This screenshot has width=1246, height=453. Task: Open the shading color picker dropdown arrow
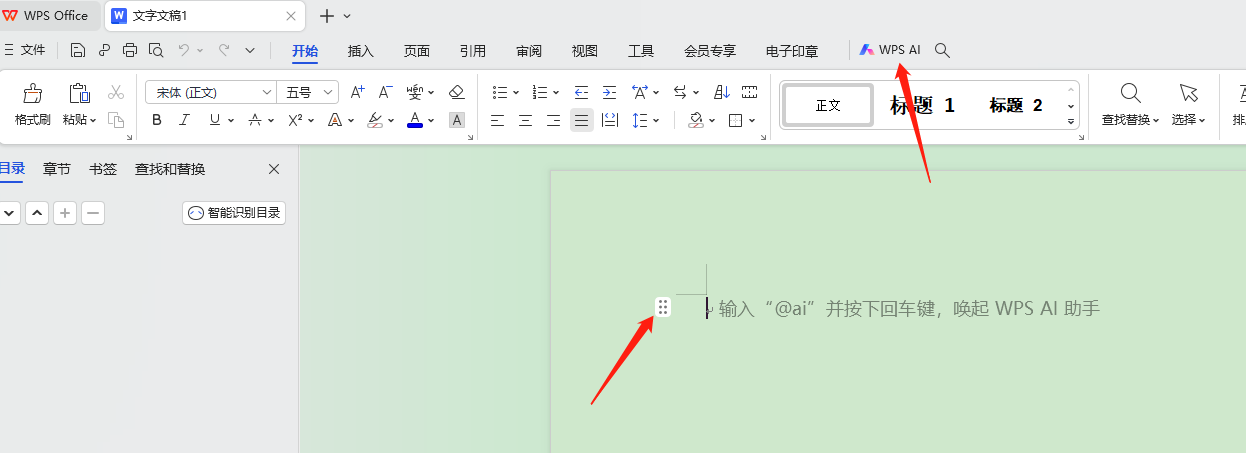tap(711, 121)
